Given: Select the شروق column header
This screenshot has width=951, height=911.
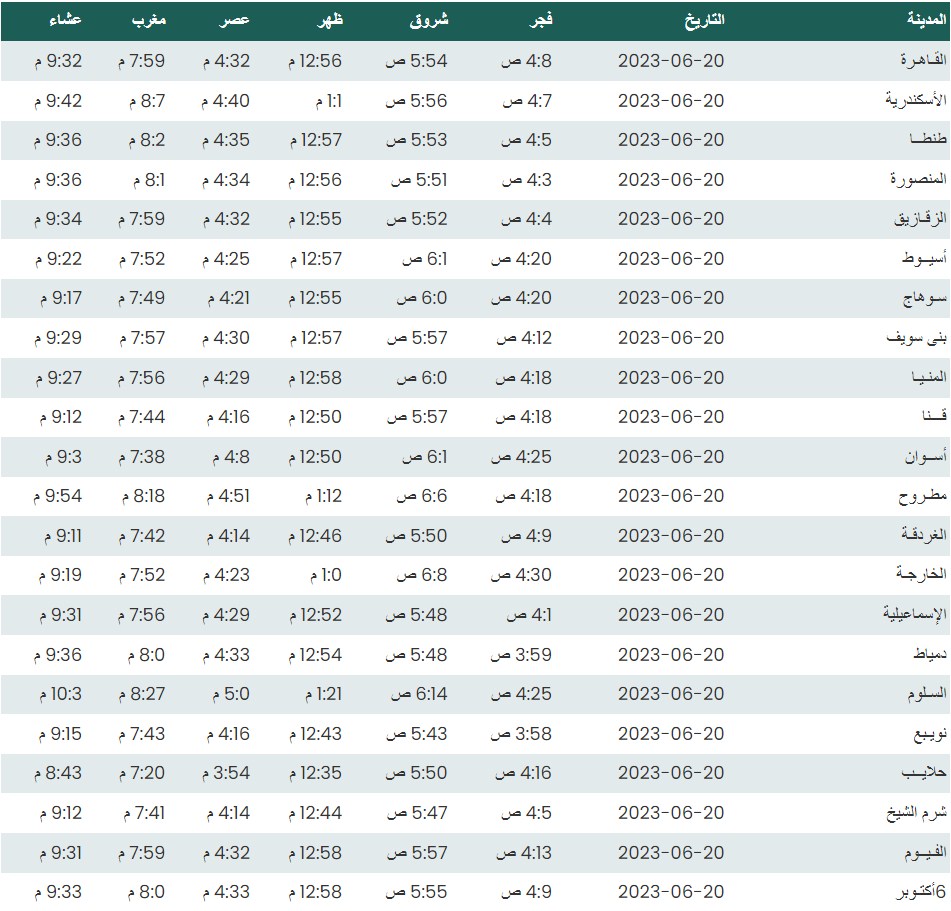Looking at the screenshot, I should (x=430, y=20).
